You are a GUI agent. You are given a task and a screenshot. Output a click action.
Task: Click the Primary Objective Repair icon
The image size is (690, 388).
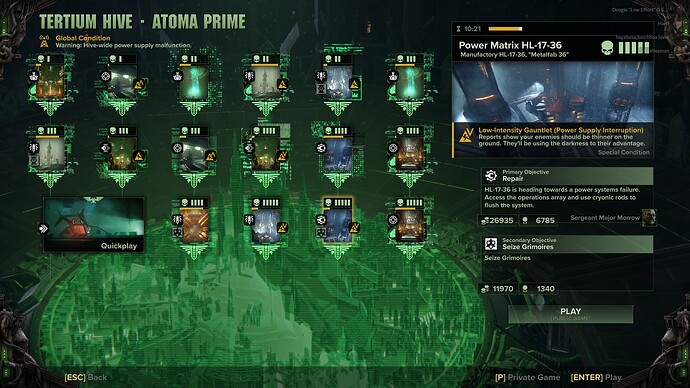click(x=491, y=176)
